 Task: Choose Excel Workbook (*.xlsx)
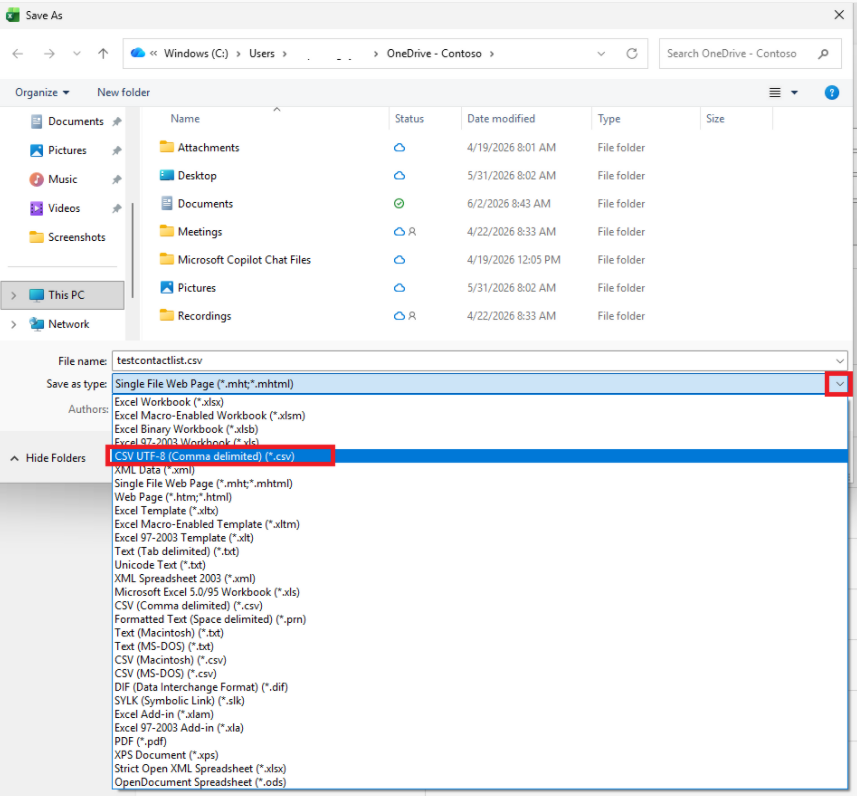pyautogui.click(x=480, y=402)
